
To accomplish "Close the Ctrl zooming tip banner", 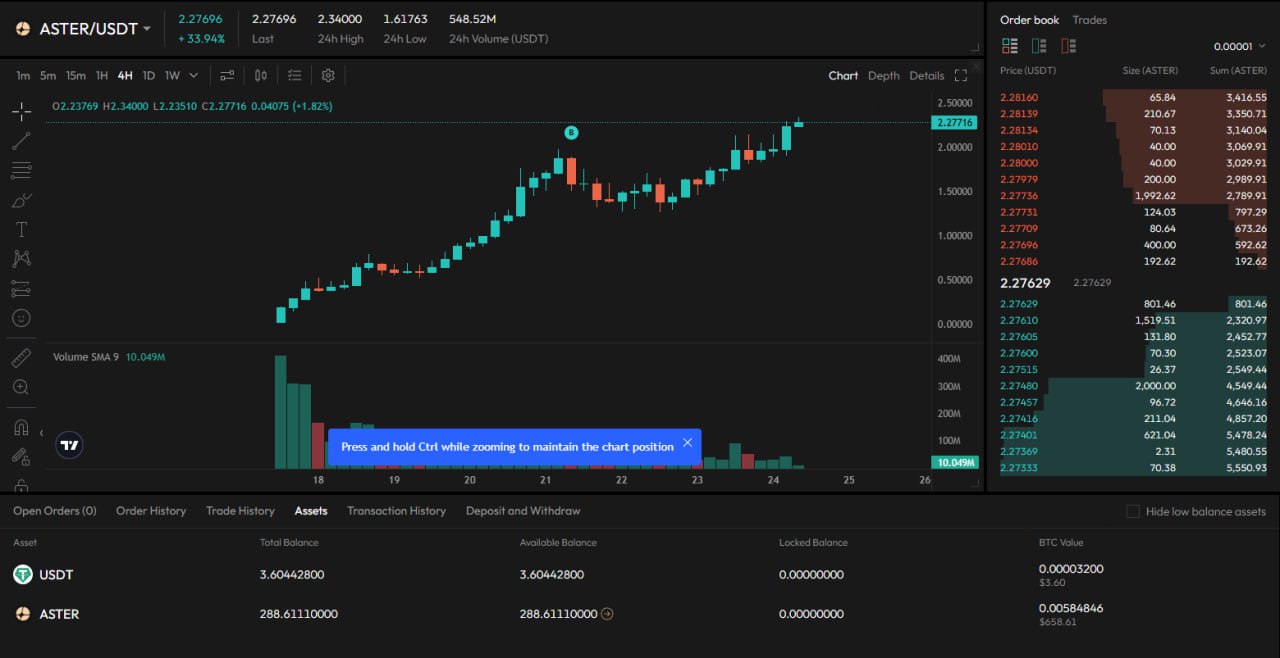I will 687,442.
